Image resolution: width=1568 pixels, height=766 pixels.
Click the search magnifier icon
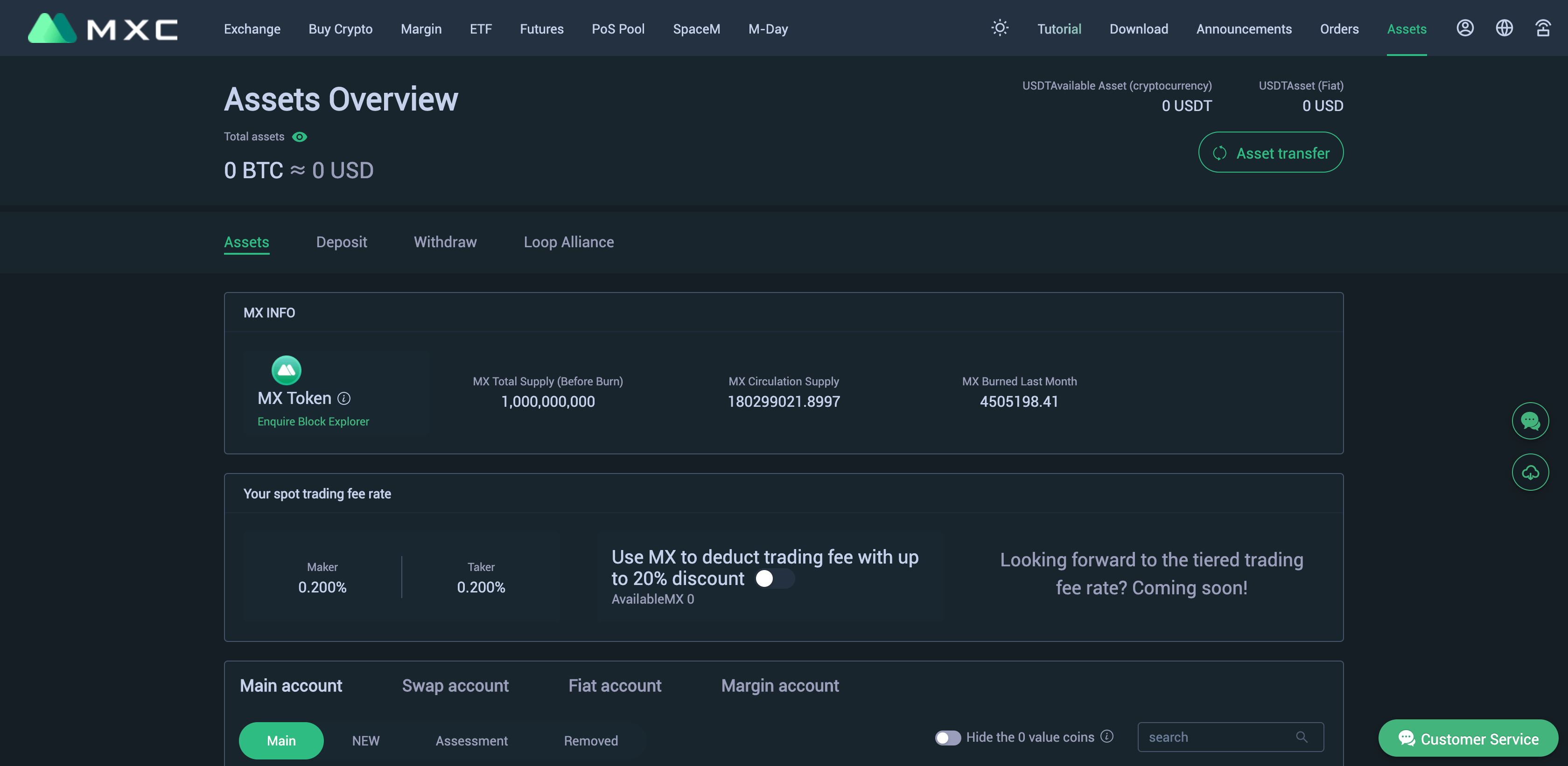[1302, 738]
